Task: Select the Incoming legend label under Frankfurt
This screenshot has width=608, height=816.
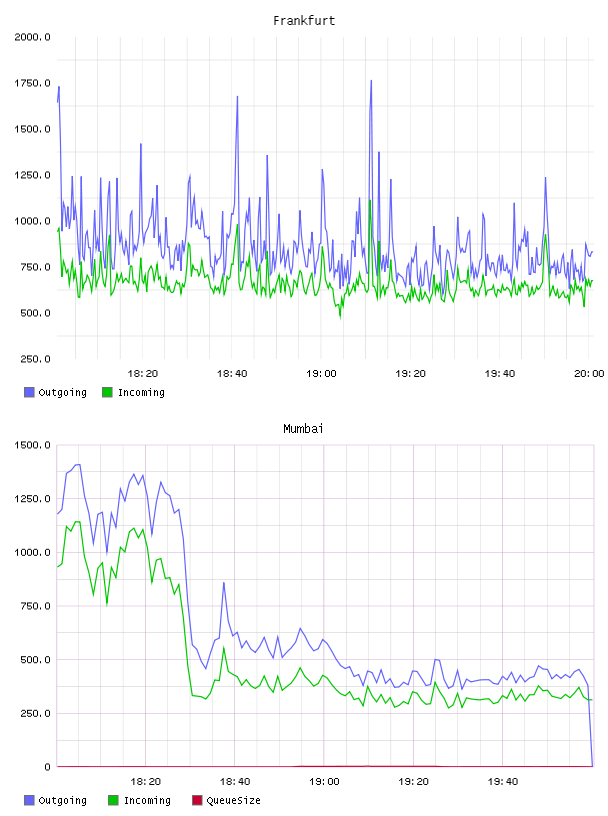Action: pos(141,393)
